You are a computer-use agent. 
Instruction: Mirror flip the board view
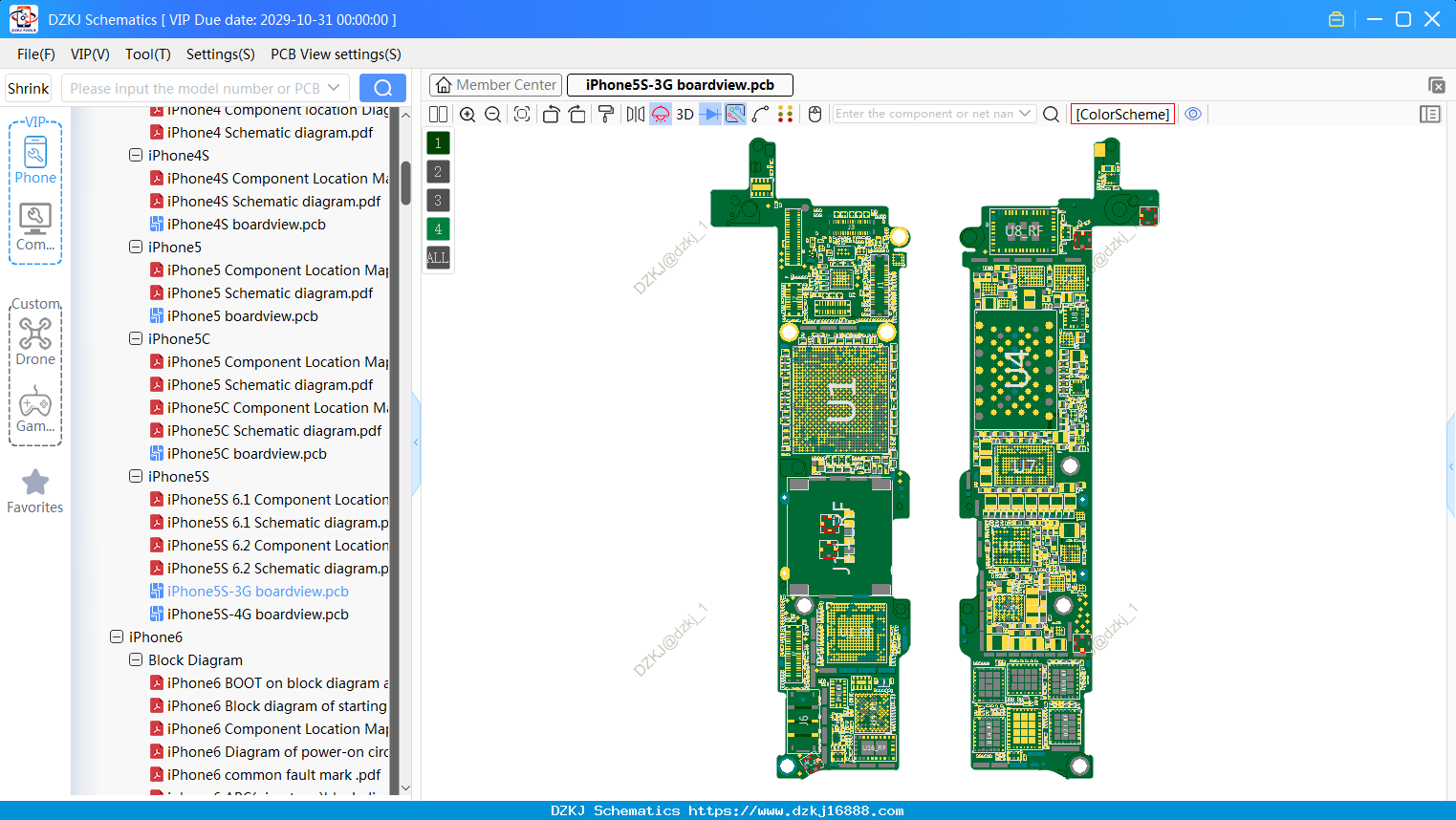click(x=636, y=115)
